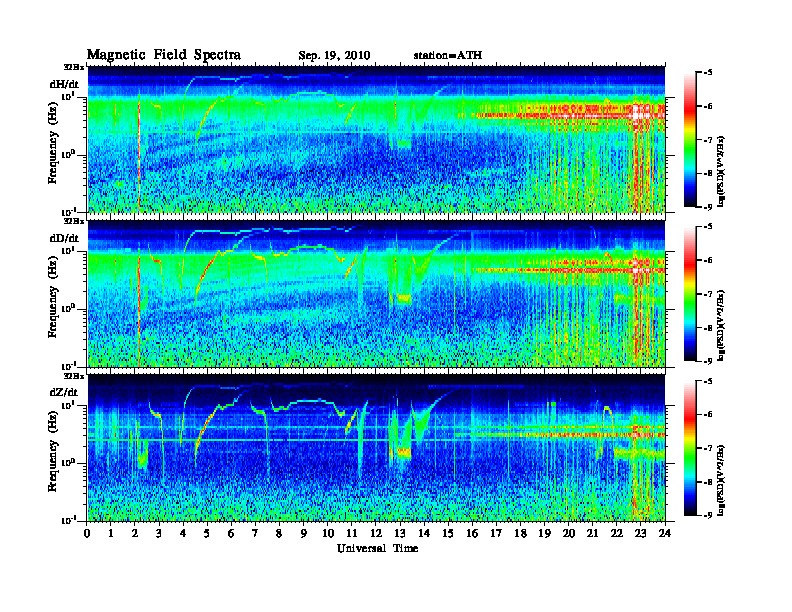Click the "Magnetic Field Spectra" title
Viewport: 792px width, 612px height.
(x=164, y=55)
